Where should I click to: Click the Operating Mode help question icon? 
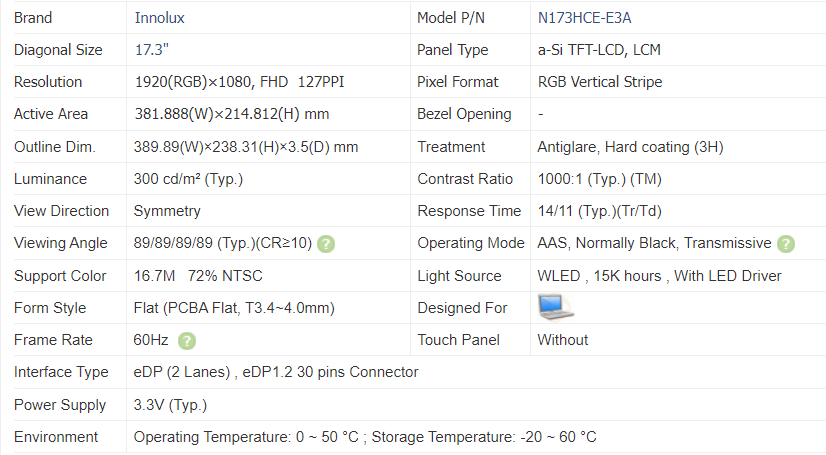click(x=786, y=244)
